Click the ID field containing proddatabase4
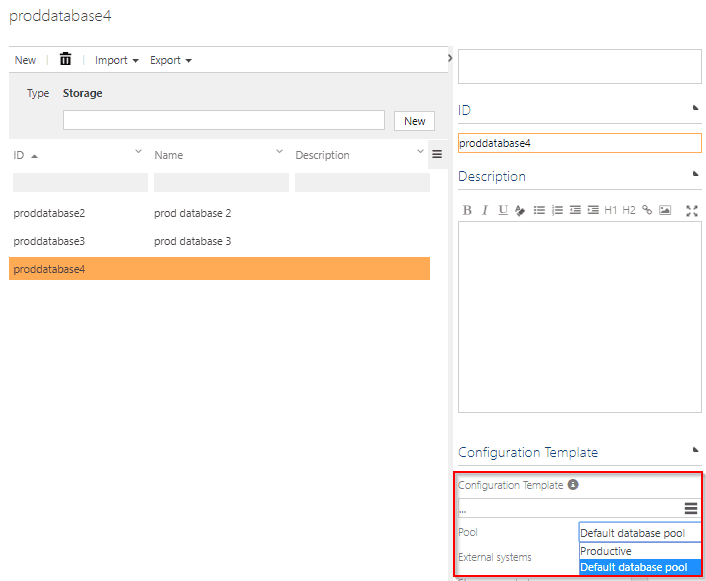 pos(579,143)
